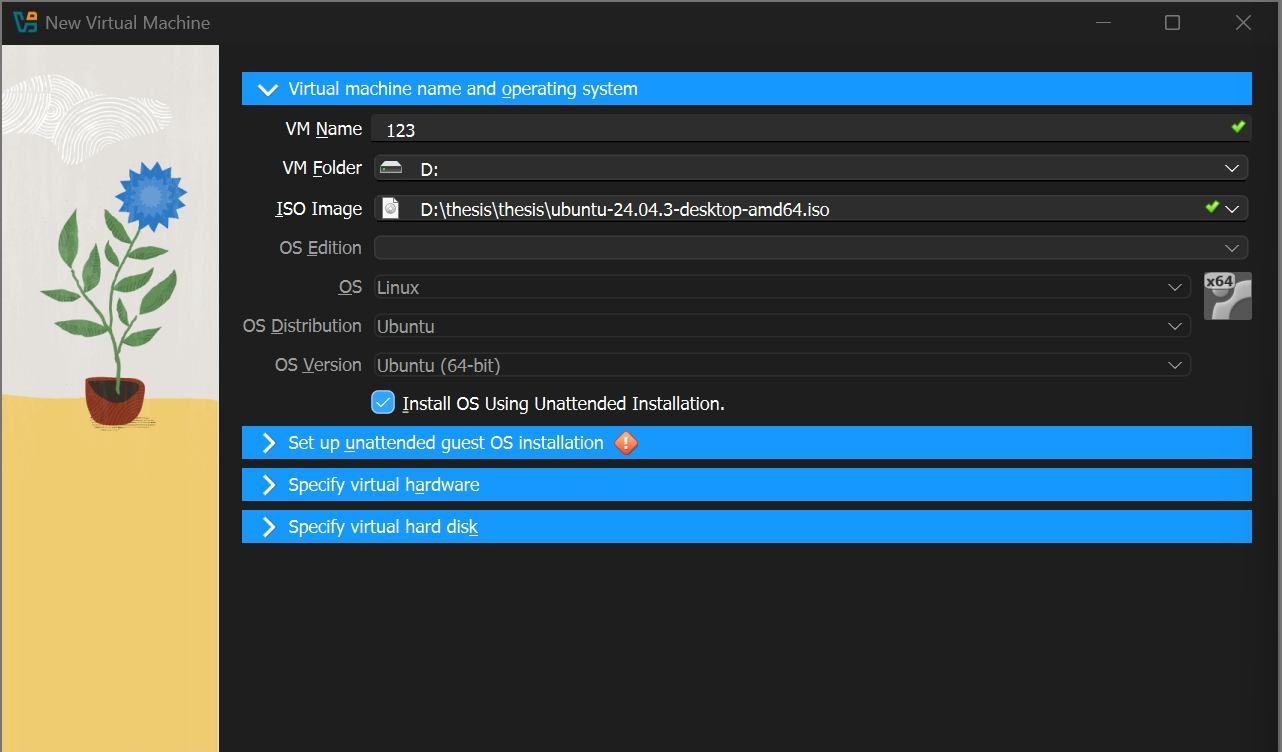This screenshot has width=1282, height=752.
Task: Click the drive icon in the VM Folder field
Action: 391,168
